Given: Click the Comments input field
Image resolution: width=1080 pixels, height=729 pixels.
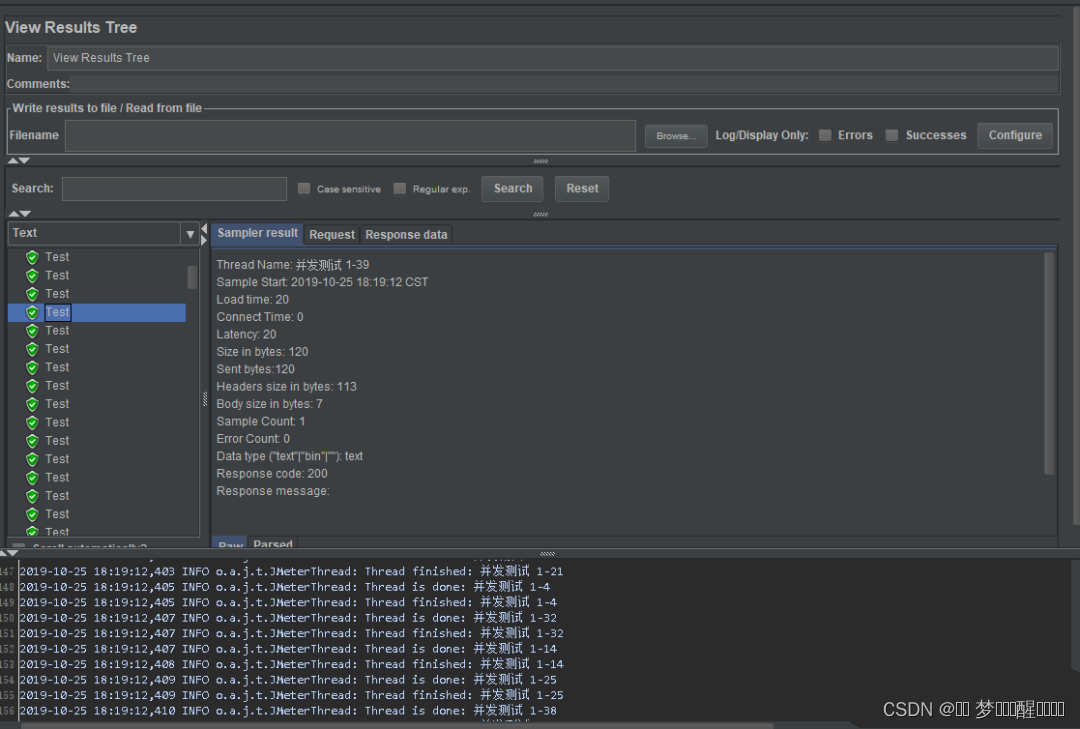Looking at the screenshot, I should pyautogui.click(x=565, y=84).
